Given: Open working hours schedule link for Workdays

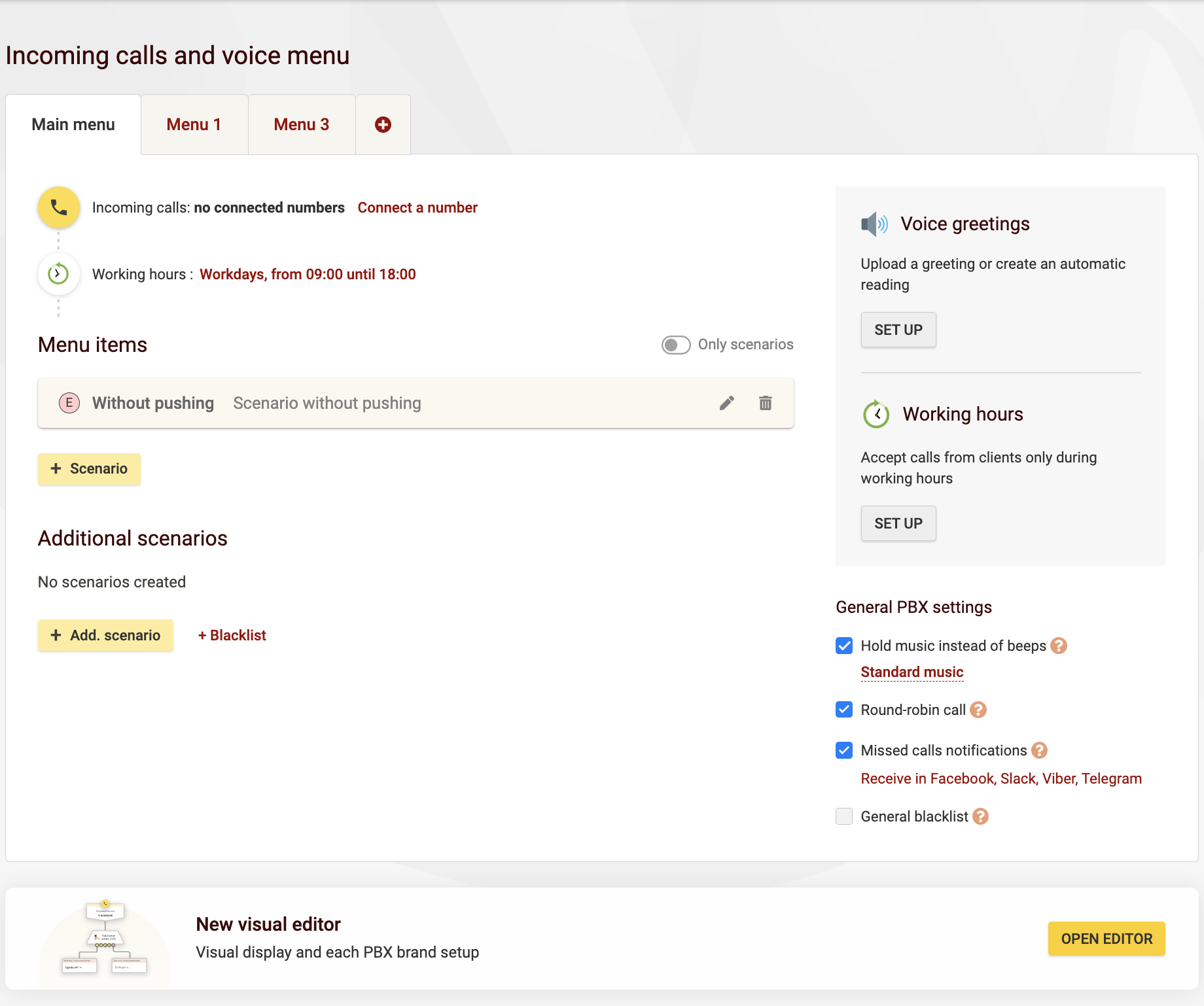Looking at the screenshot, I should [x=308, y=274].
